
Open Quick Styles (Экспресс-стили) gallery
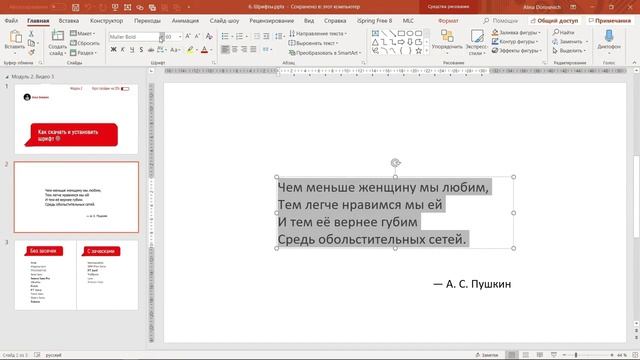click(x=476, y=42)
